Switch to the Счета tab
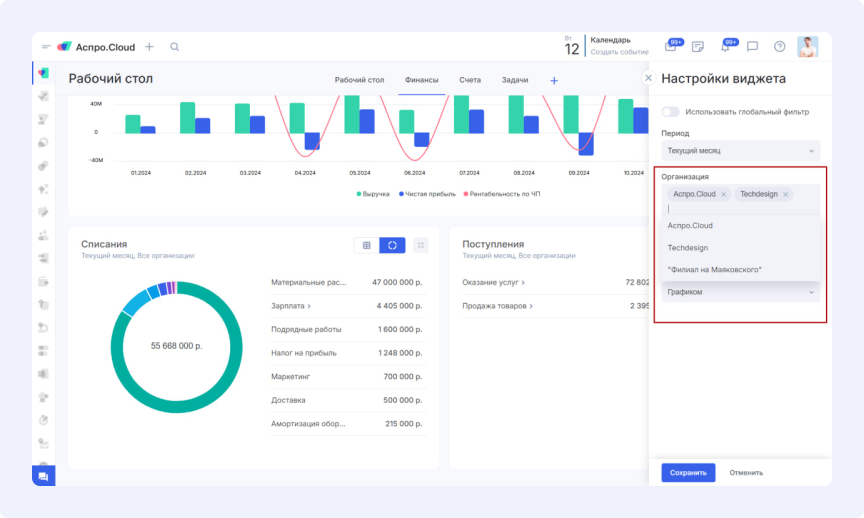 tap(470, 79)
